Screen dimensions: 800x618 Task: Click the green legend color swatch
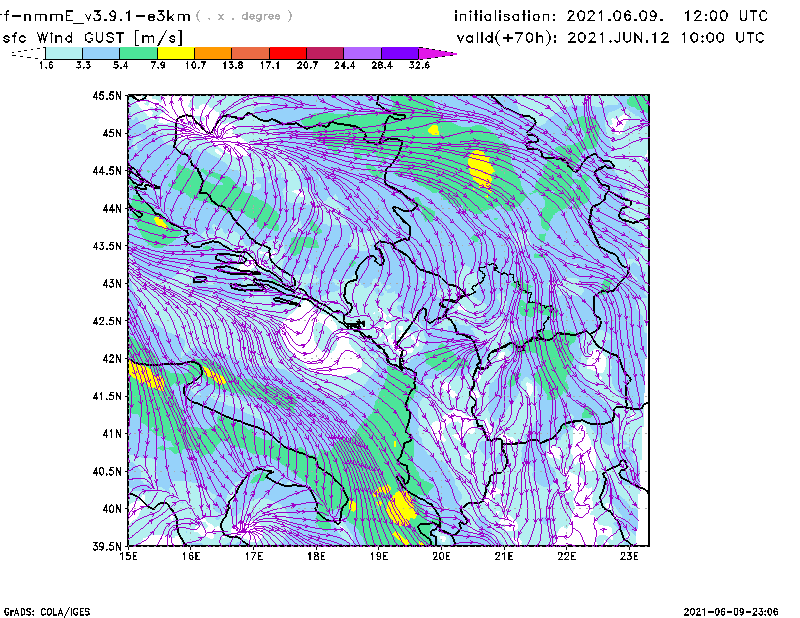pos(138,53)
